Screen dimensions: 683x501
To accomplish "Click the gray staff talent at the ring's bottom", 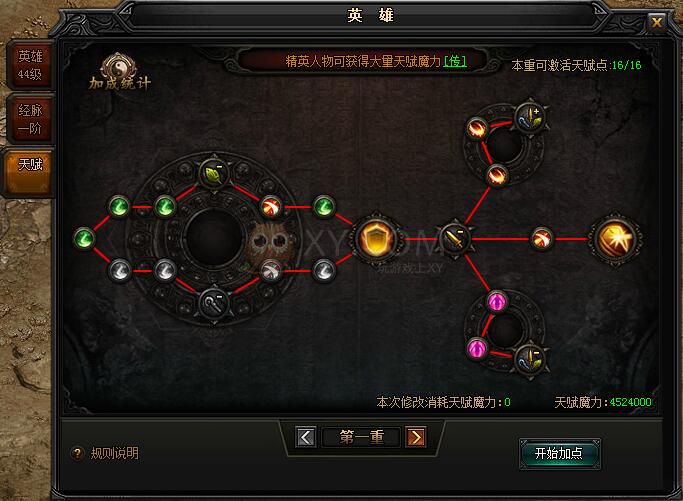I will [x=213, y=303].
